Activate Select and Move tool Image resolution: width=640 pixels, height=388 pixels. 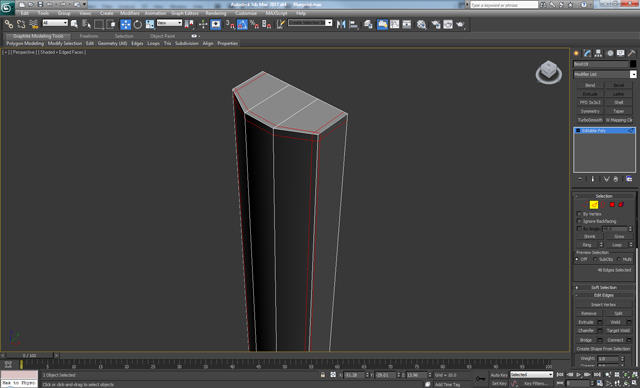[126, 24]
